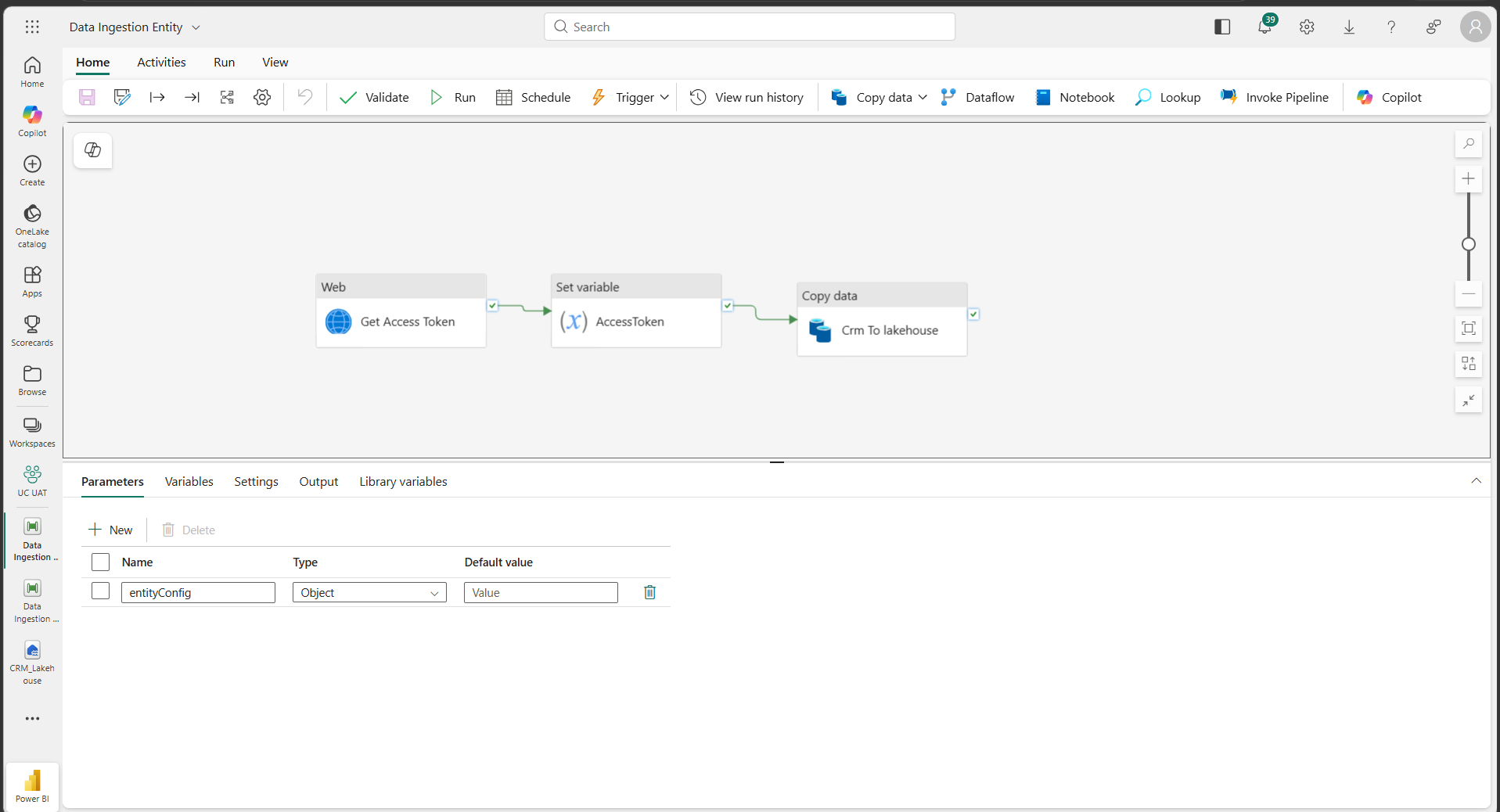Open CRM_Lakehouse item in sidebar
Viewport: 1500px width, 812px height.
coord(32,663)
